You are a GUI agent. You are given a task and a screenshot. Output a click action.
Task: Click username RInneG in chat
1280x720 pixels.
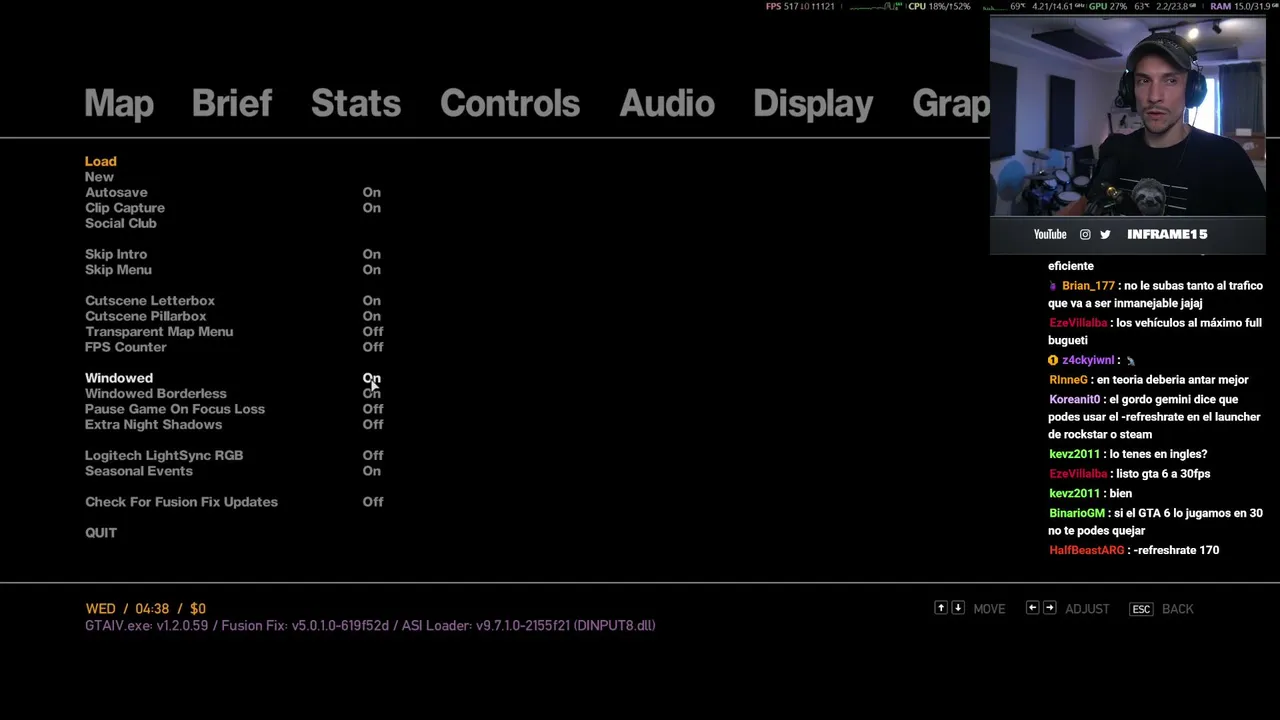1068,380
